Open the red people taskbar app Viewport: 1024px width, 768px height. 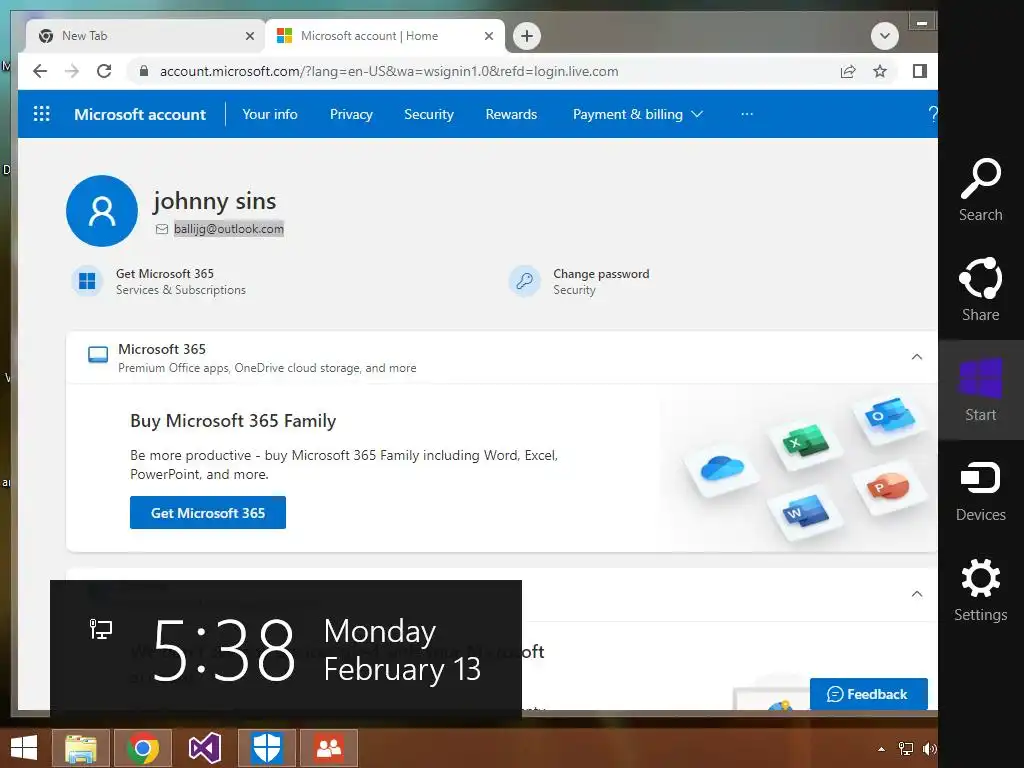tap(329, 748)
